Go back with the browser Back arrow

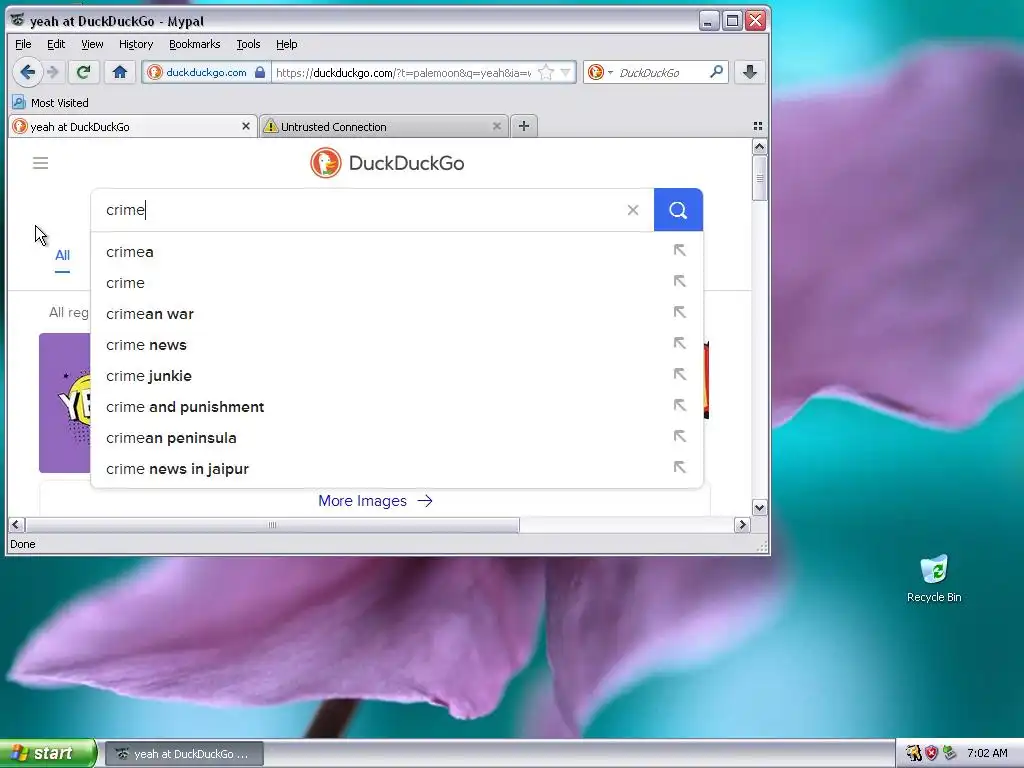[x=27, y=72]
